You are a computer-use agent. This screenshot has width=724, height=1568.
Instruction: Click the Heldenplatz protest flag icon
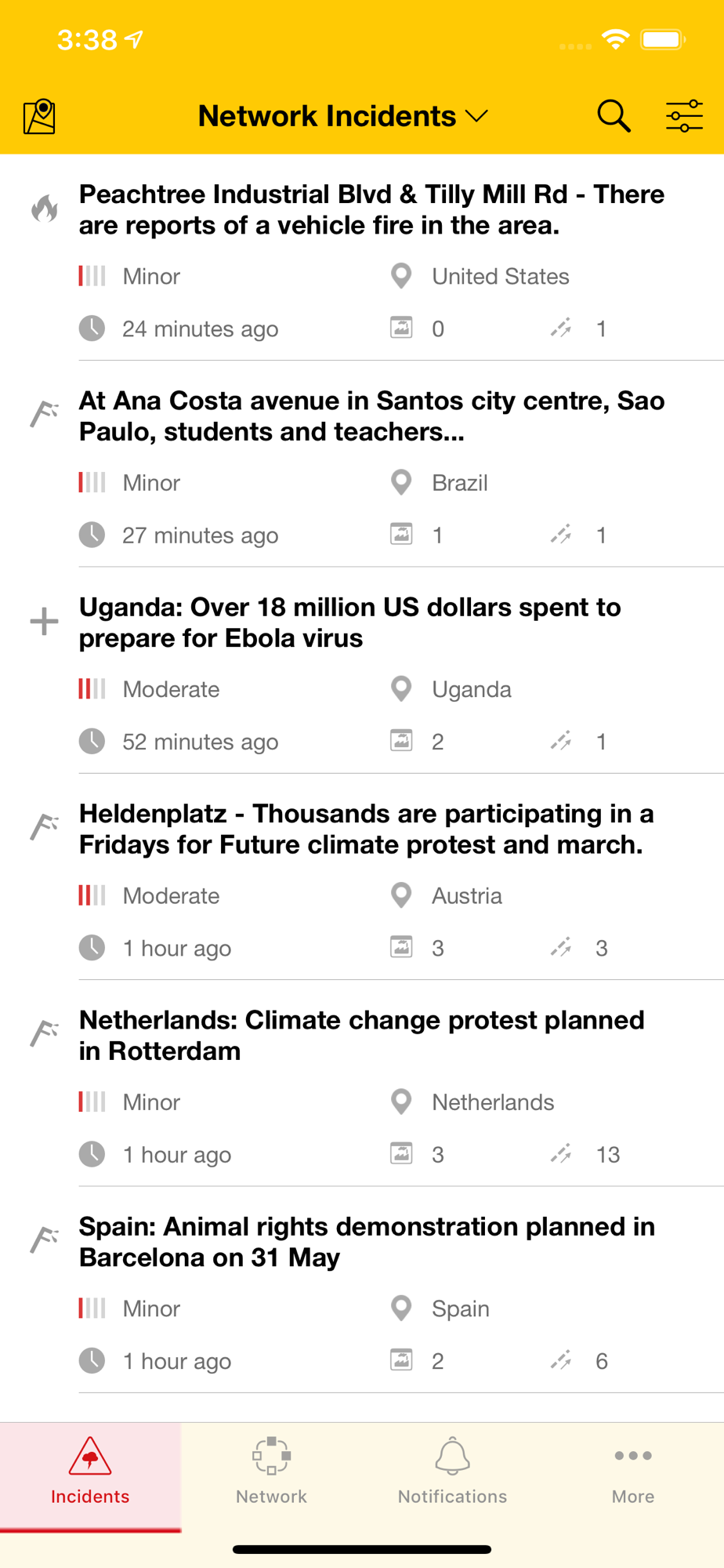pyautogui.click(x=45, y=826)
